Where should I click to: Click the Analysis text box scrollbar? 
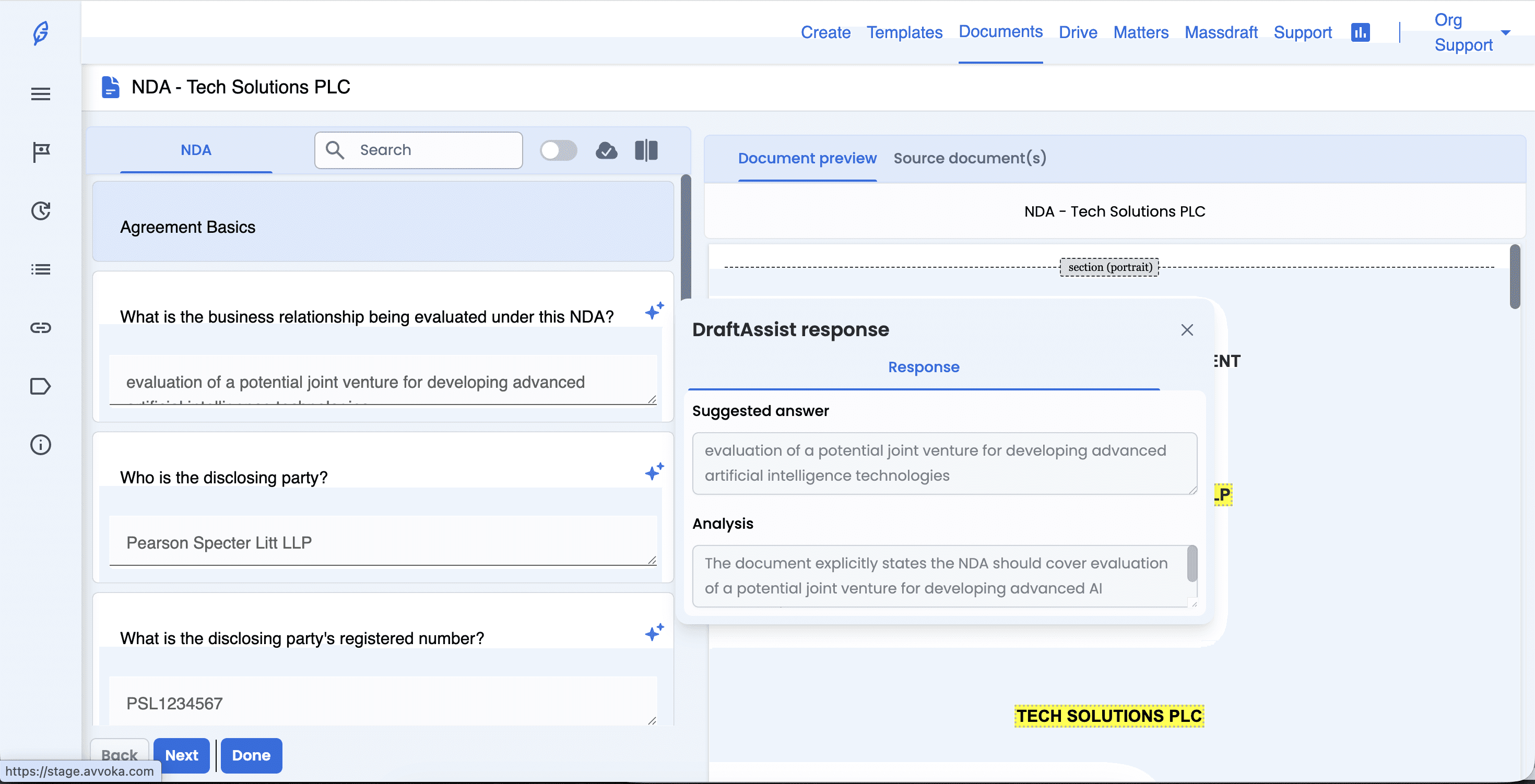tap(1192, 564)
